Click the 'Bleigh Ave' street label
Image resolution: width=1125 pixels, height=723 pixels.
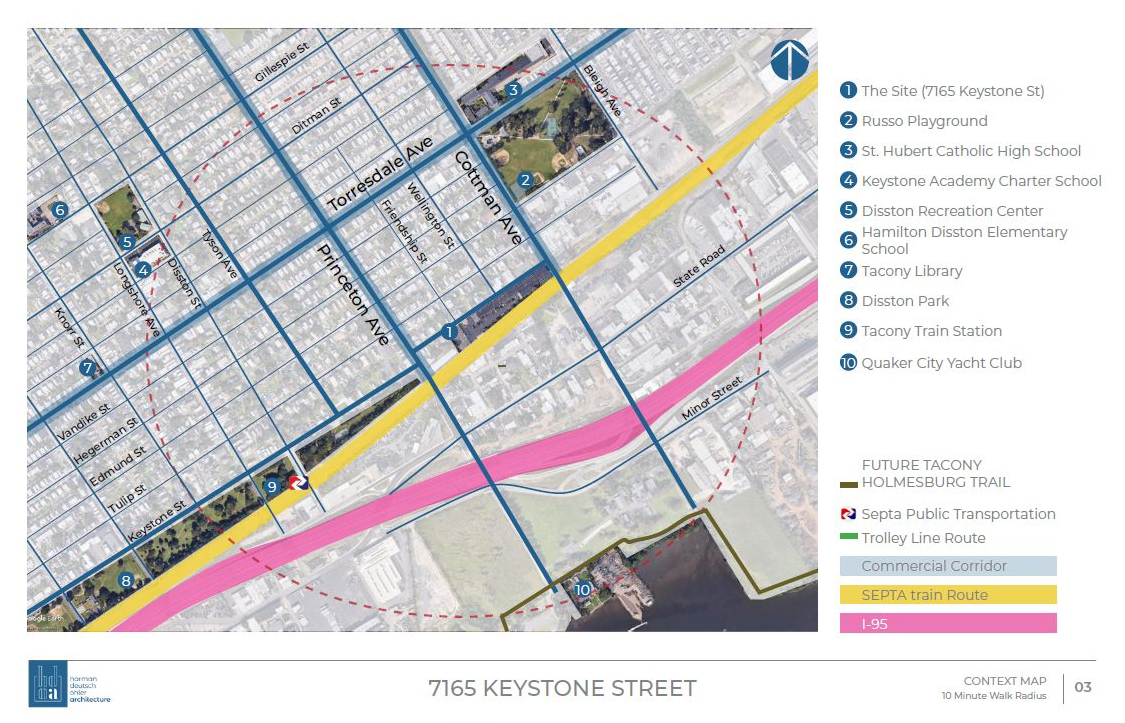click(602, 90)
